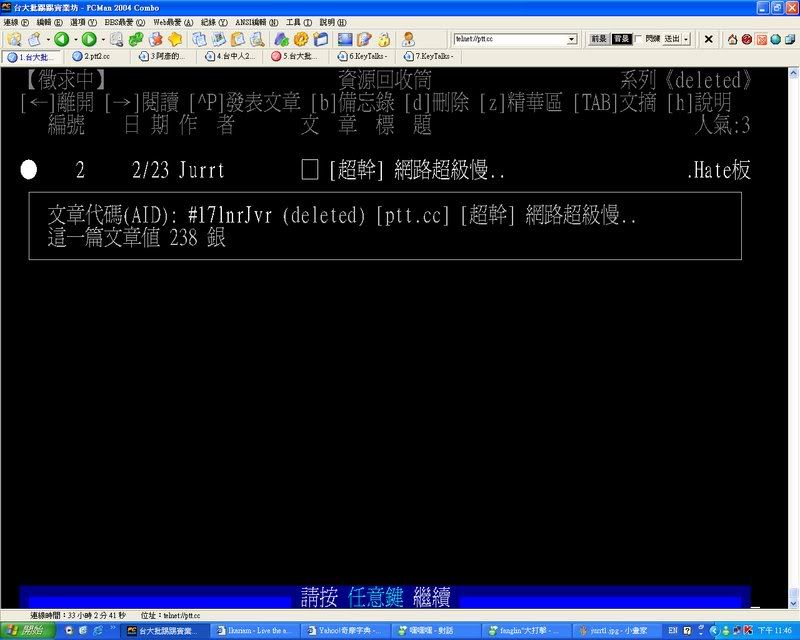Open the telnet://ptt.cc address dropdown
800x640 pixels.
click(572, 39)
